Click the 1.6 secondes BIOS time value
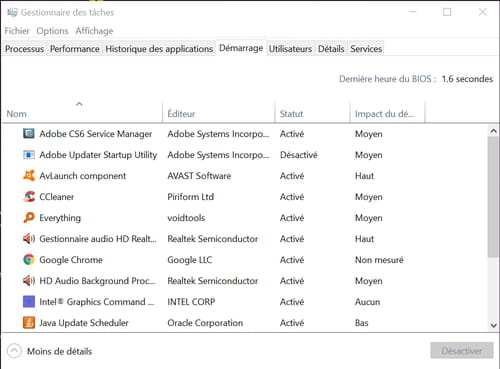The width and height of the screenshot is (500, 369). pos(467,79)
